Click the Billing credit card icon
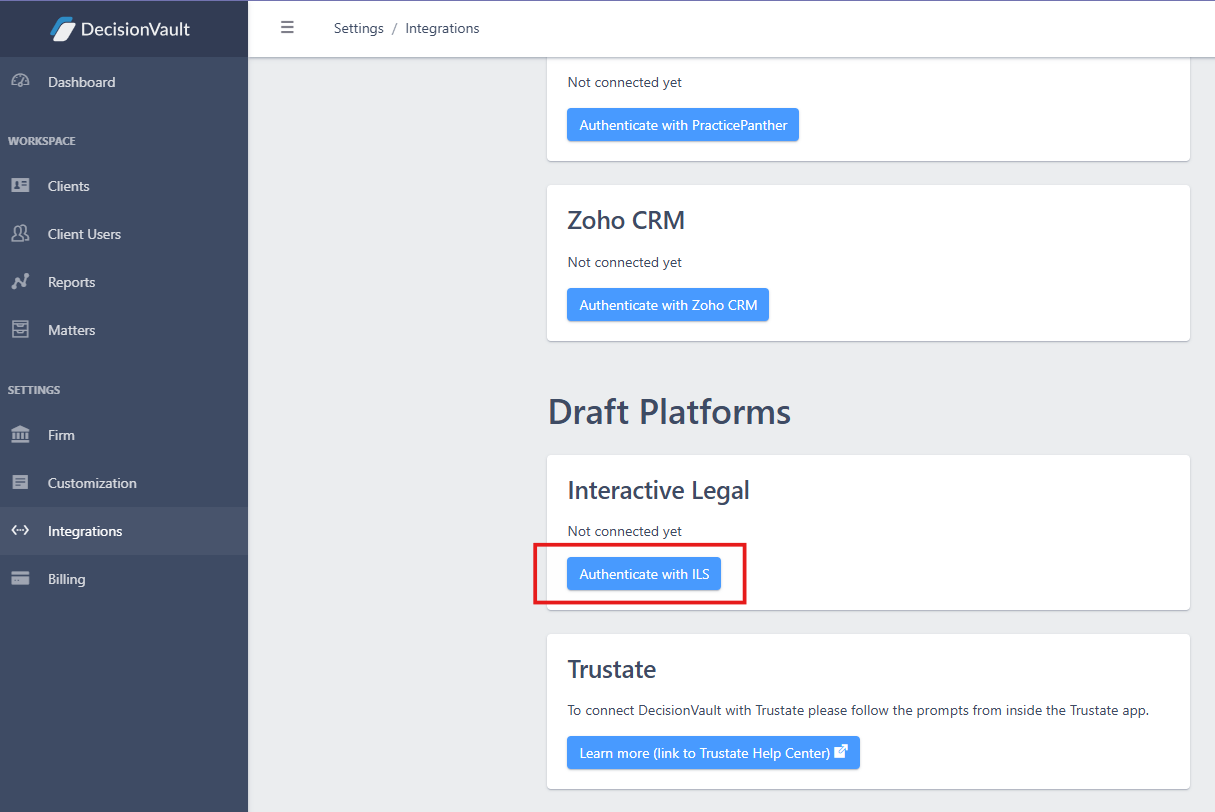 (x=20, y=579)
